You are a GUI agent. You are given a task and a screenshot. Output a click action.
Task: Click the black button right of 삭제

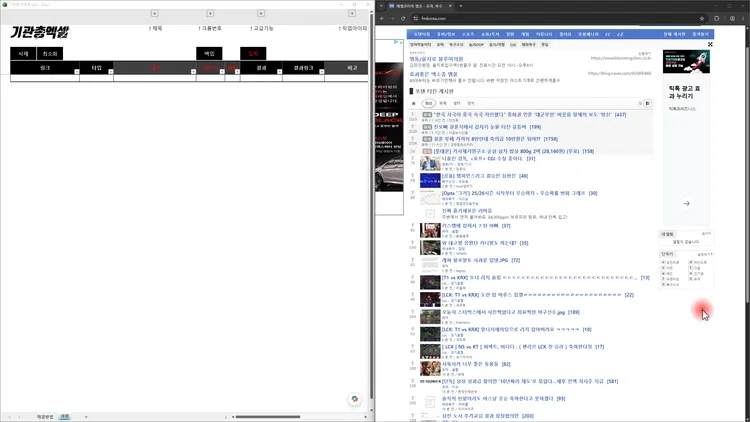coord(50,54)
